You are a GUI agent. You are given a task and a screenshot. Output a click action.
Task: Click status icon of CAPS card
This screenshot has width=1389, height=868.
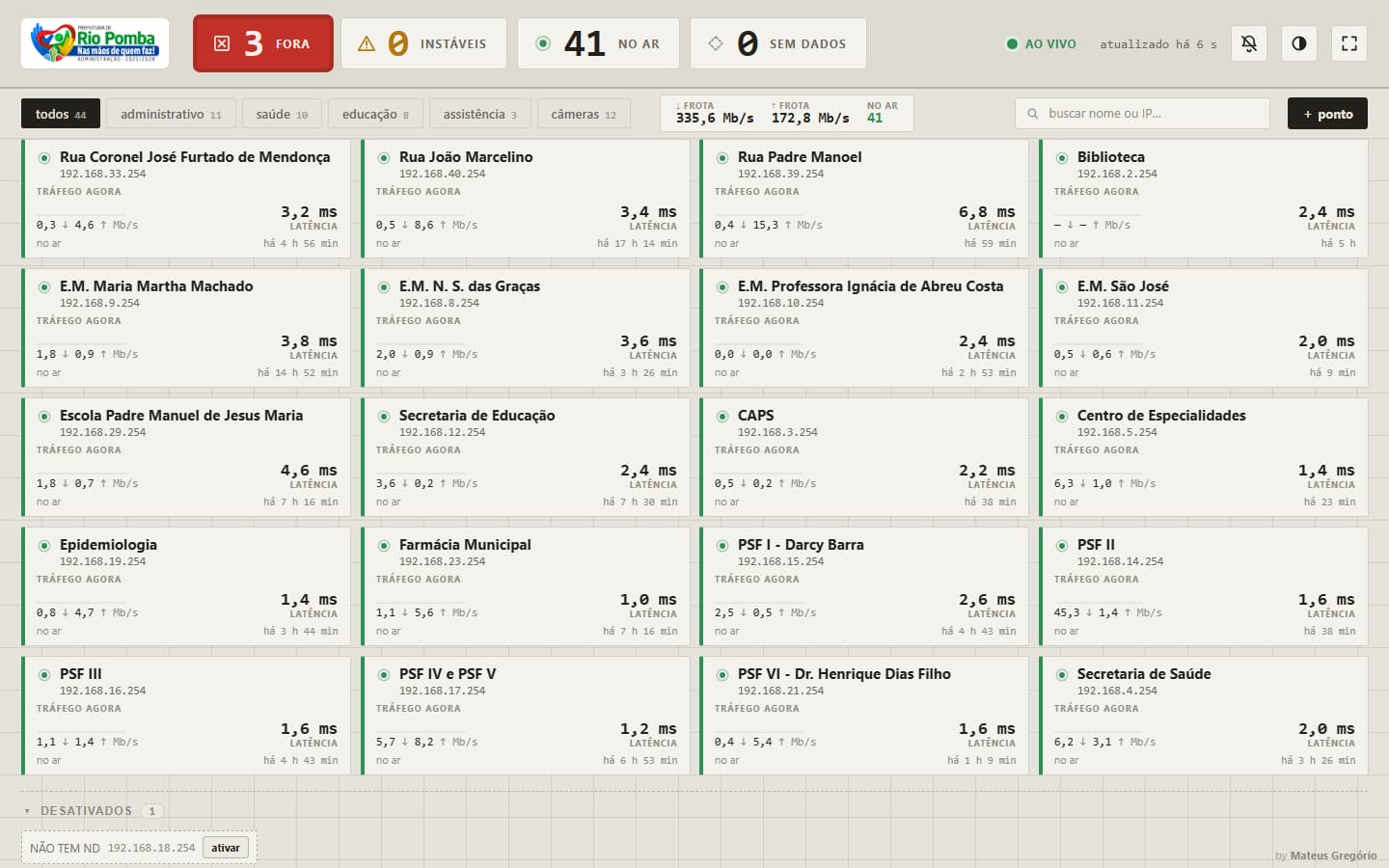click(722, 417)
